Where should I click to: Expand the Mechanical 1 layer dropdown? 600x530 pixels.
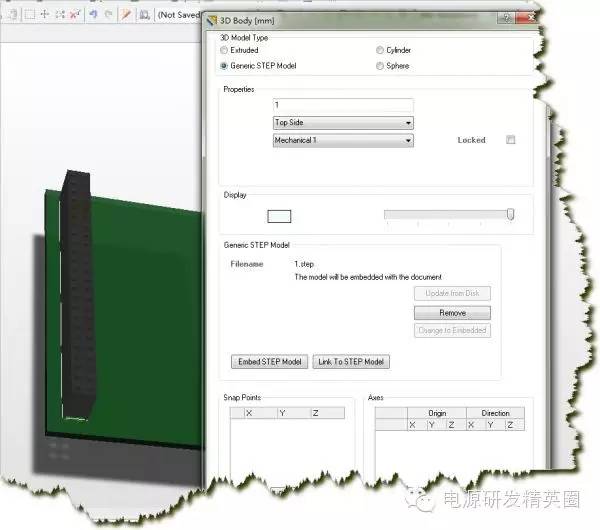click(x=343, y=141)
